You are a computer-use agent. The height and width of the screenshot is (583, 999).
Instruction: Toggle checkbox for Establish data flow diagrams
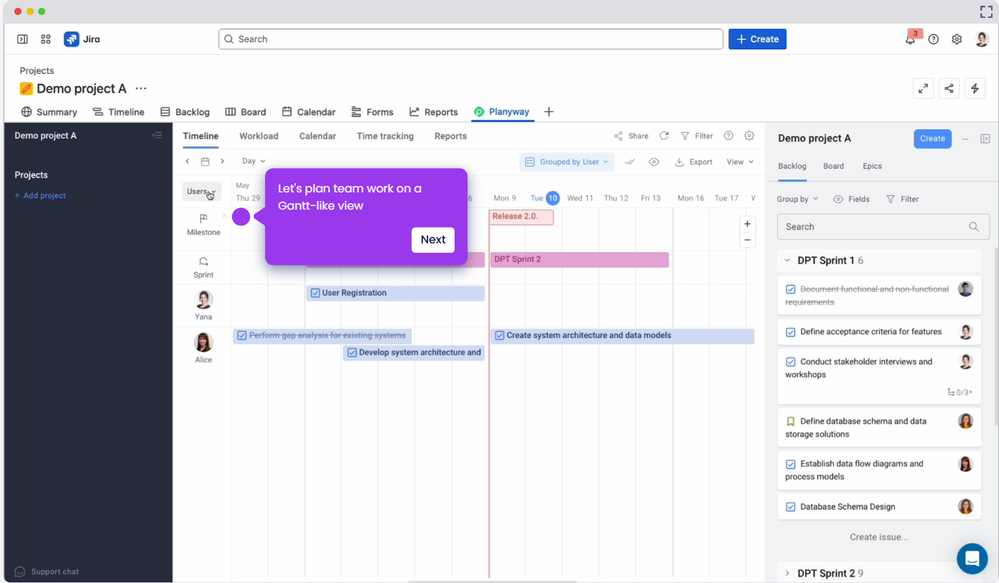tap(791, 464)
